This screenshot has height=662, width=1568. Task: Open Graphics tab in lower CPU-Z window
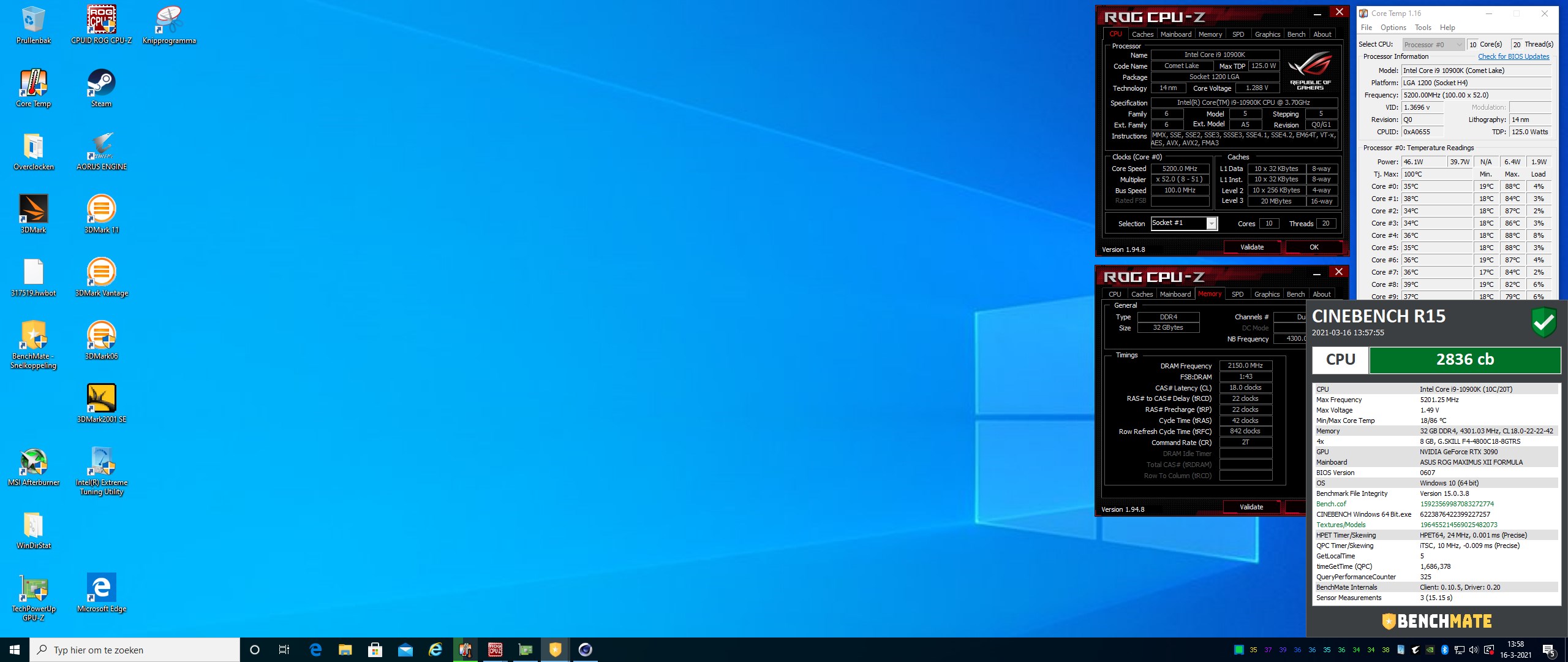pyautogui.click(x=1267, y=294)
